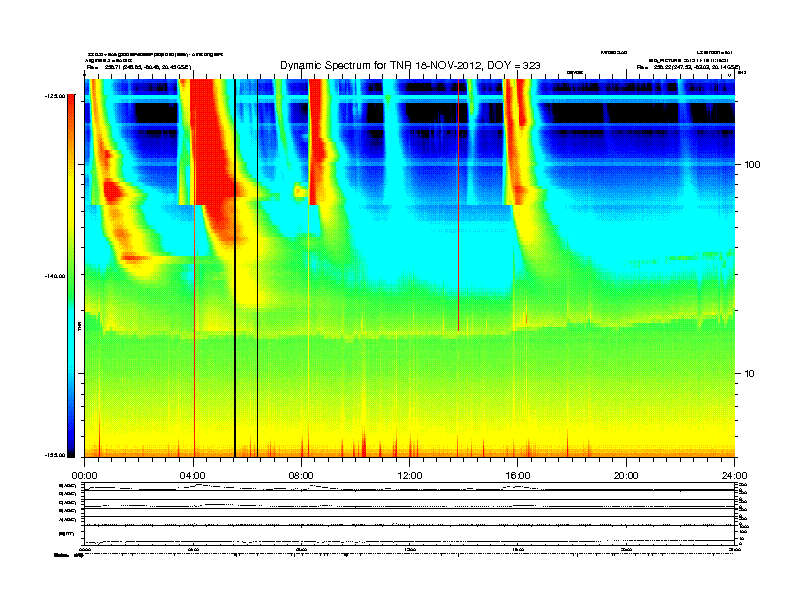The width and height of the screenshot is (792, 612).
Task: Click the red vertical line before 14:00
Action: [x=459, y=205]
